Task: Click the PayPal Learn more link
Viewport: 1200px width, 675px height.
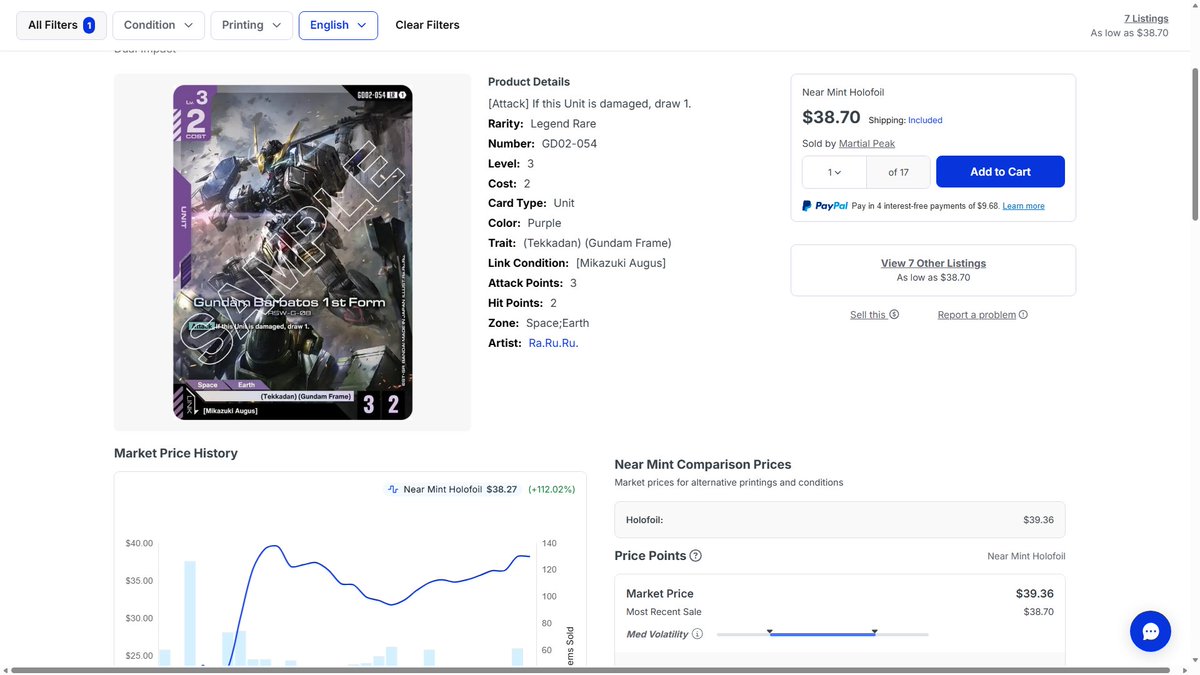Action: coord(1023,206)
